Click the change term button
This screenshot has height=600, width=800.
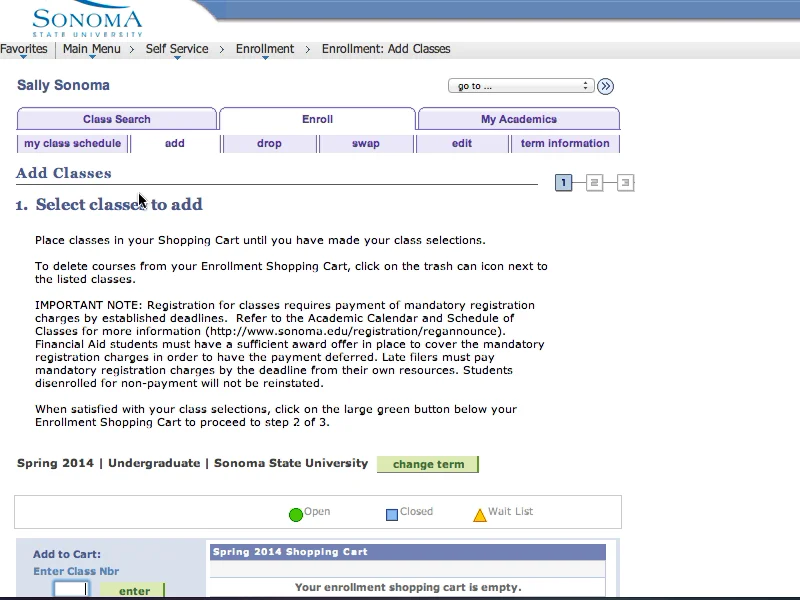(x=428, y=464)
